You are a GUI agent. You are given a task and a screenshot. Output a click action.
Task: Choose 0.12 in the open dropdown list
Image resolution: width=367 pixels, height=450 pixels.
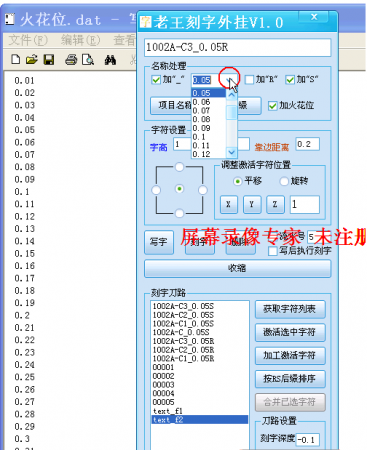click(x=209, y=154)
